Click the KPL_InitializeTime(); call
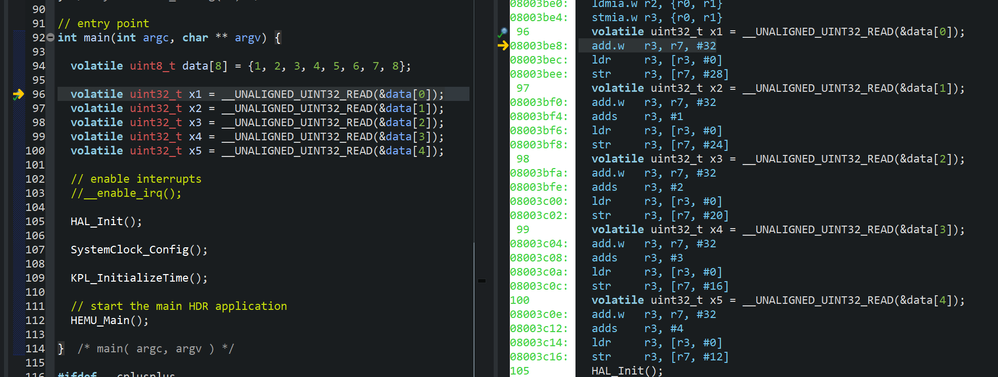Screen dimensions: 998x377 point(139,278)
